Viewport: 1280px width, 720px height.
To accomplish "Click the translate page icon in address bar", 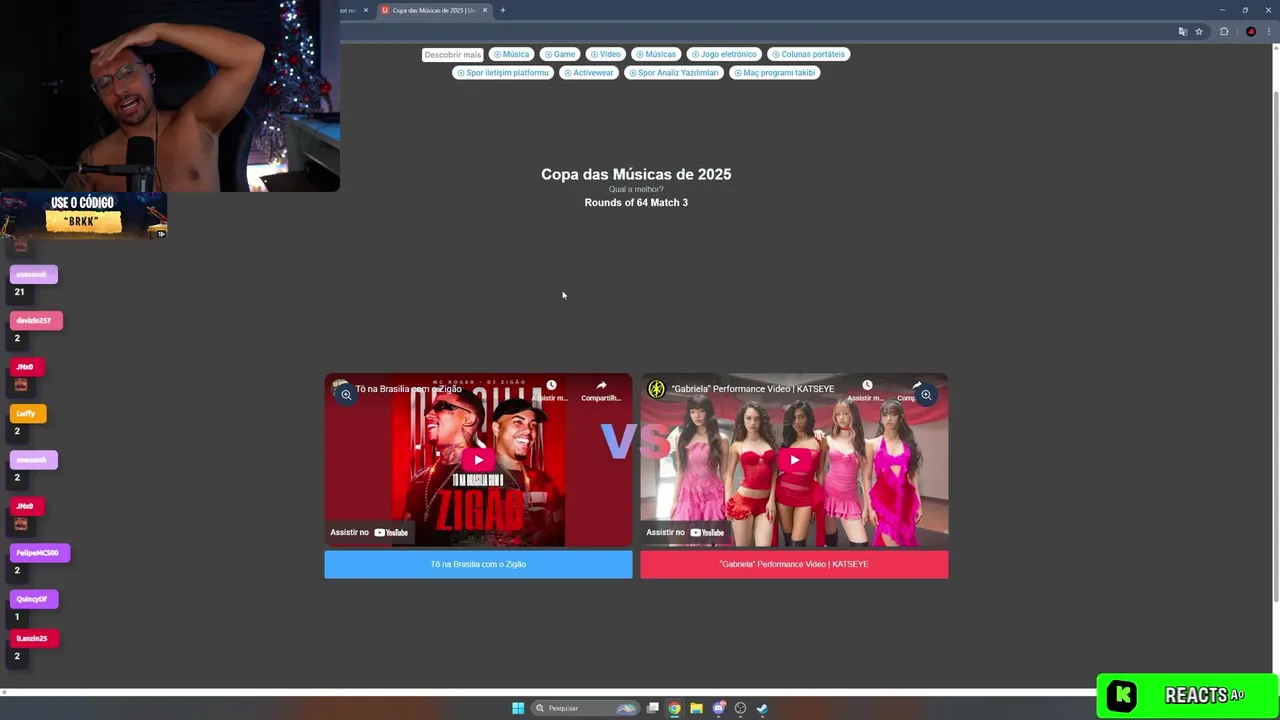I will (1183, 31).
